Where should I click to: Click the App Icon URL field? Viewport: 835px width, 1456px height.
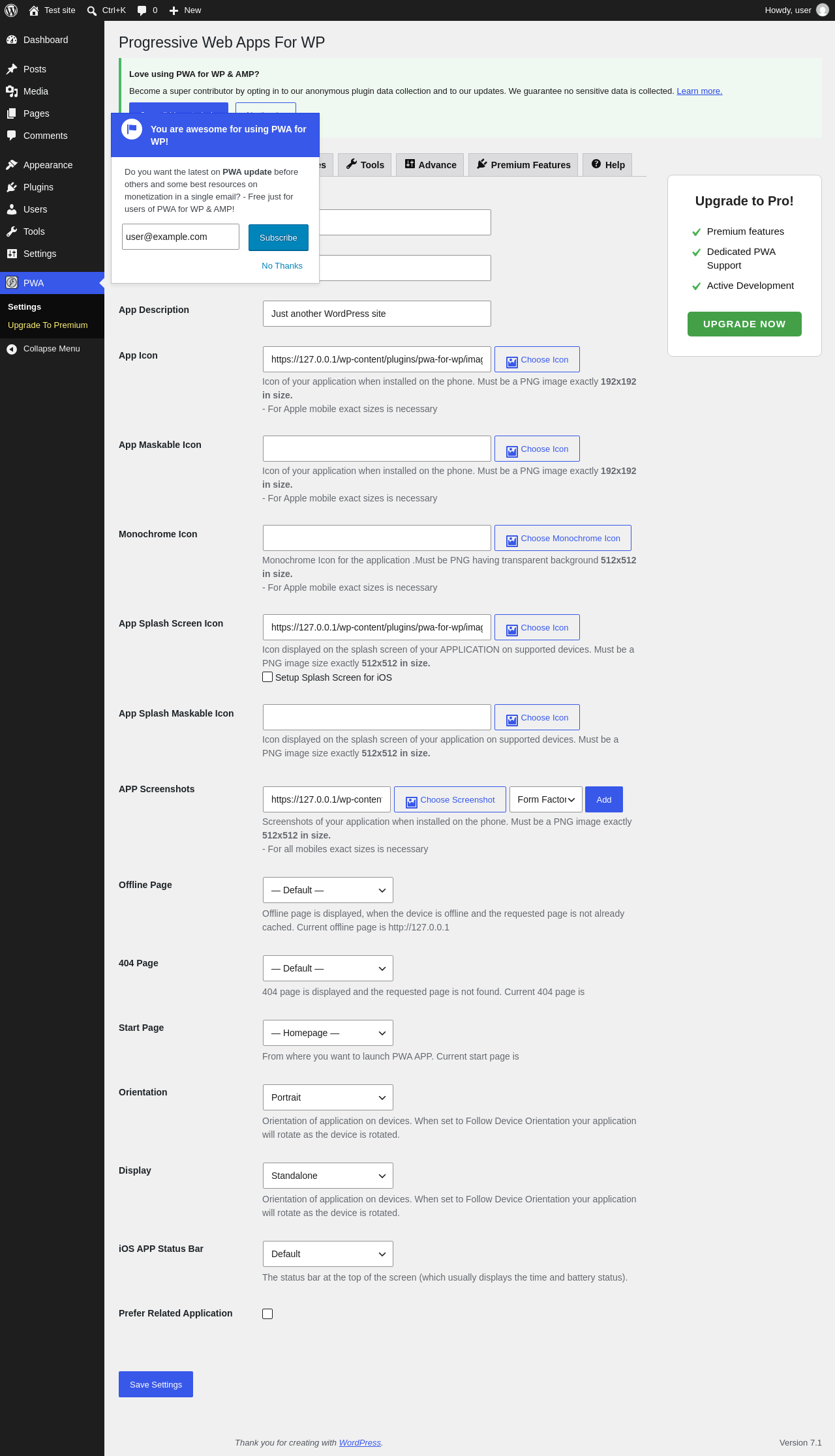pos(377,359)
